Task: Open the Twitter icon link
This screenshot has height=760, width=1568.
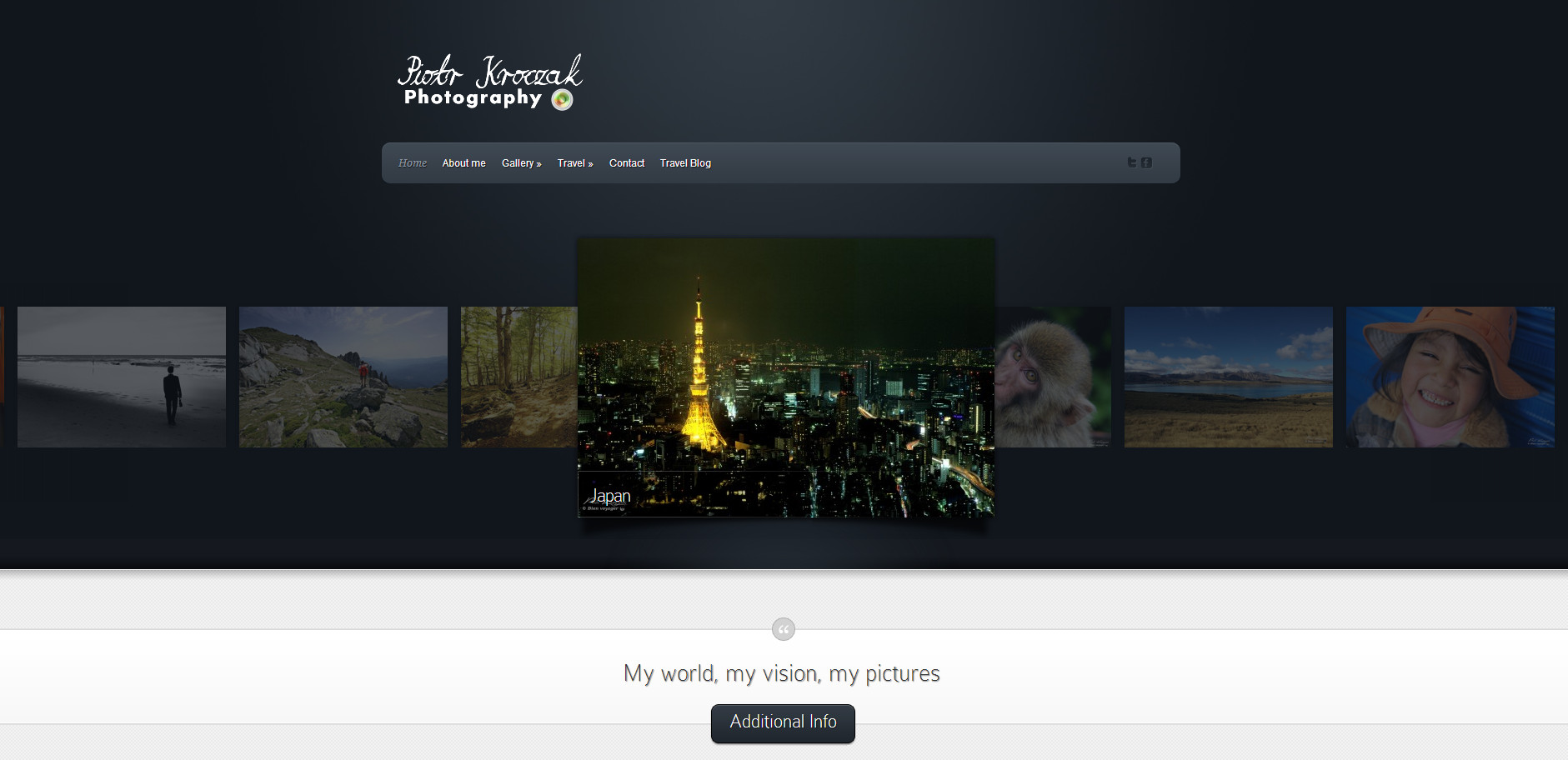Action: point(1131,162)
